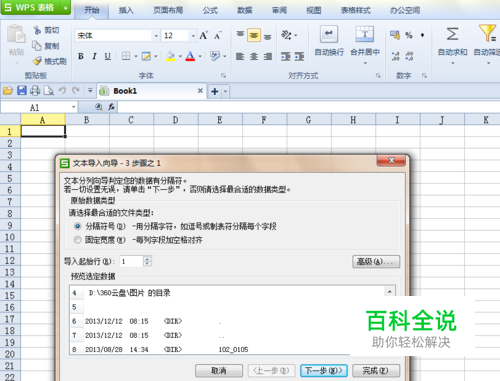Click Merge and Center (合并居中) icon
The height and width of the screenshot is (381, 500).
pyautogui.click(x=365, y=34)
